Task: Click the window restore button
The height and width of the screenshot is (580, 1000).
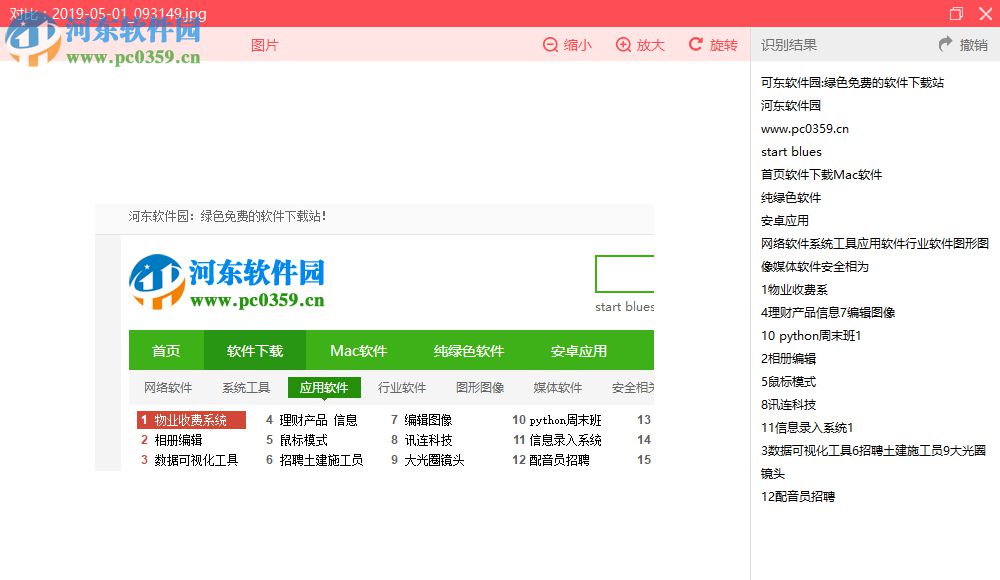Action: [x=956, y=13]
